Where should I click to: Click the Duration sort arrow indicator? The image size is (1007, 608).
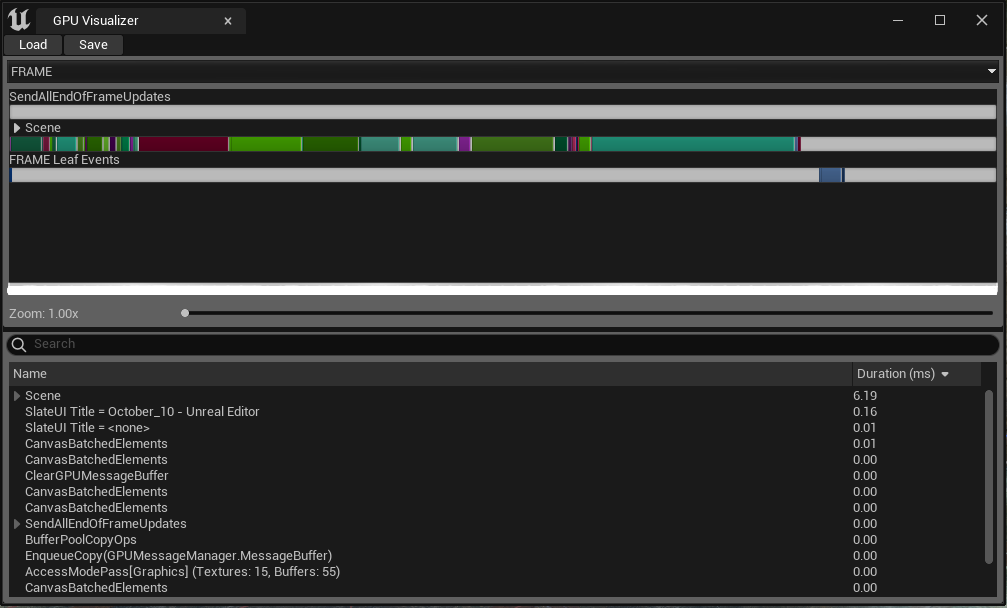point(945,374)
